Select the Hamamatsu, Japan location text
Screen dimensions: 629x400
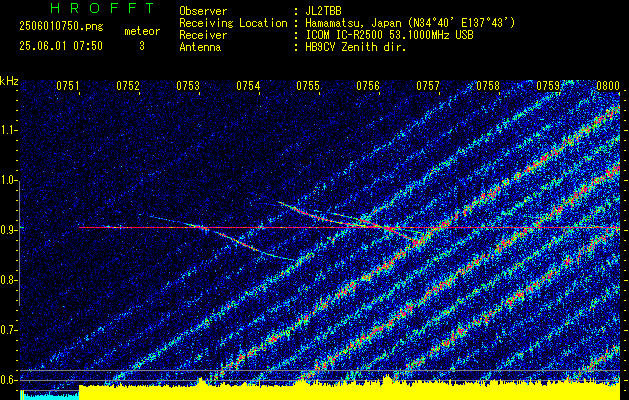click(x=410, y=23)
